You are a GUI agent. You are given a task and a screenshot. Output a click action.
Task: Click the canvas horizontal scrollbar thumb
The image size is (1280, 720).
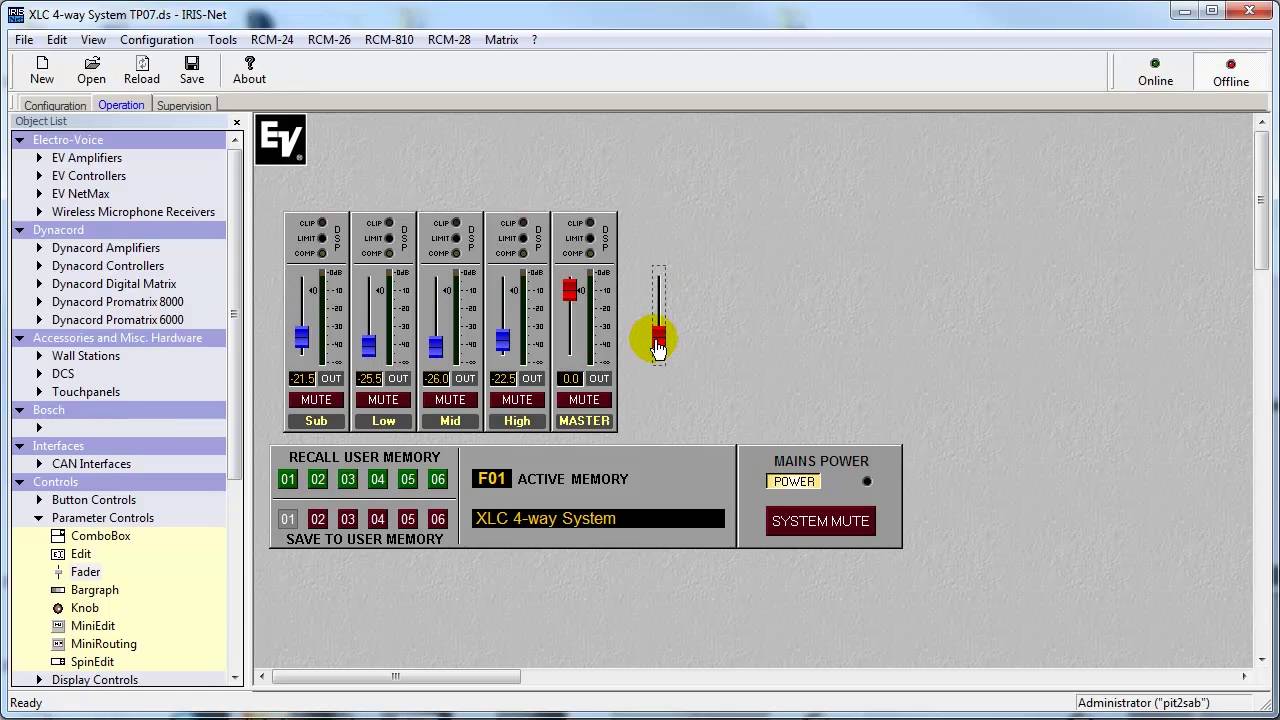point(396,677)
